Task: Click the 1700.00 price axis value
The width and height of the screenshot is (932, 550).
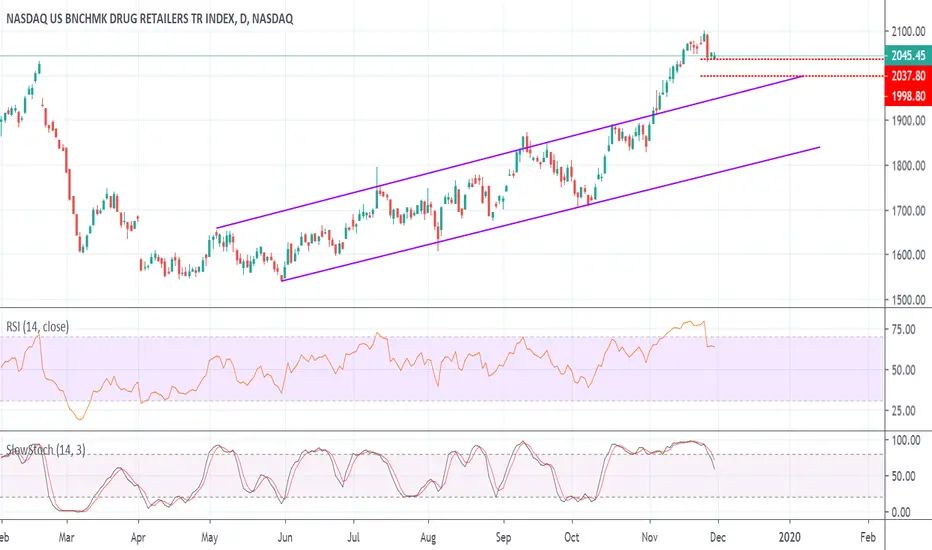Action: point(908,210)
